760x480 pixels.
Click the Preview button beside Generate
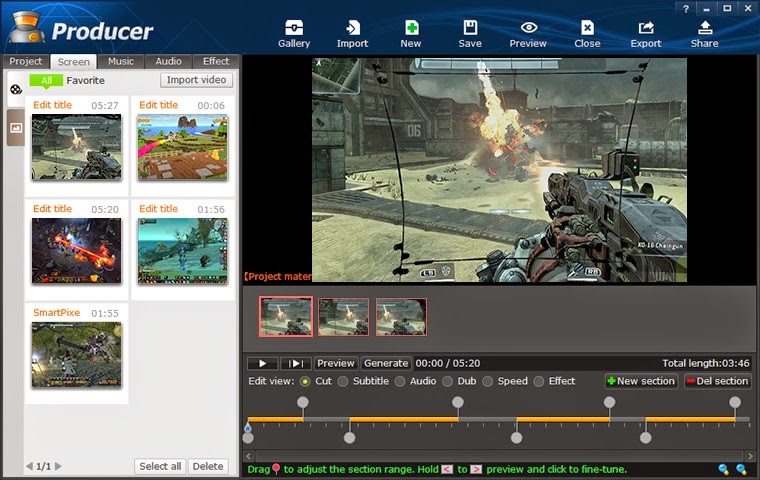[335, 363]
